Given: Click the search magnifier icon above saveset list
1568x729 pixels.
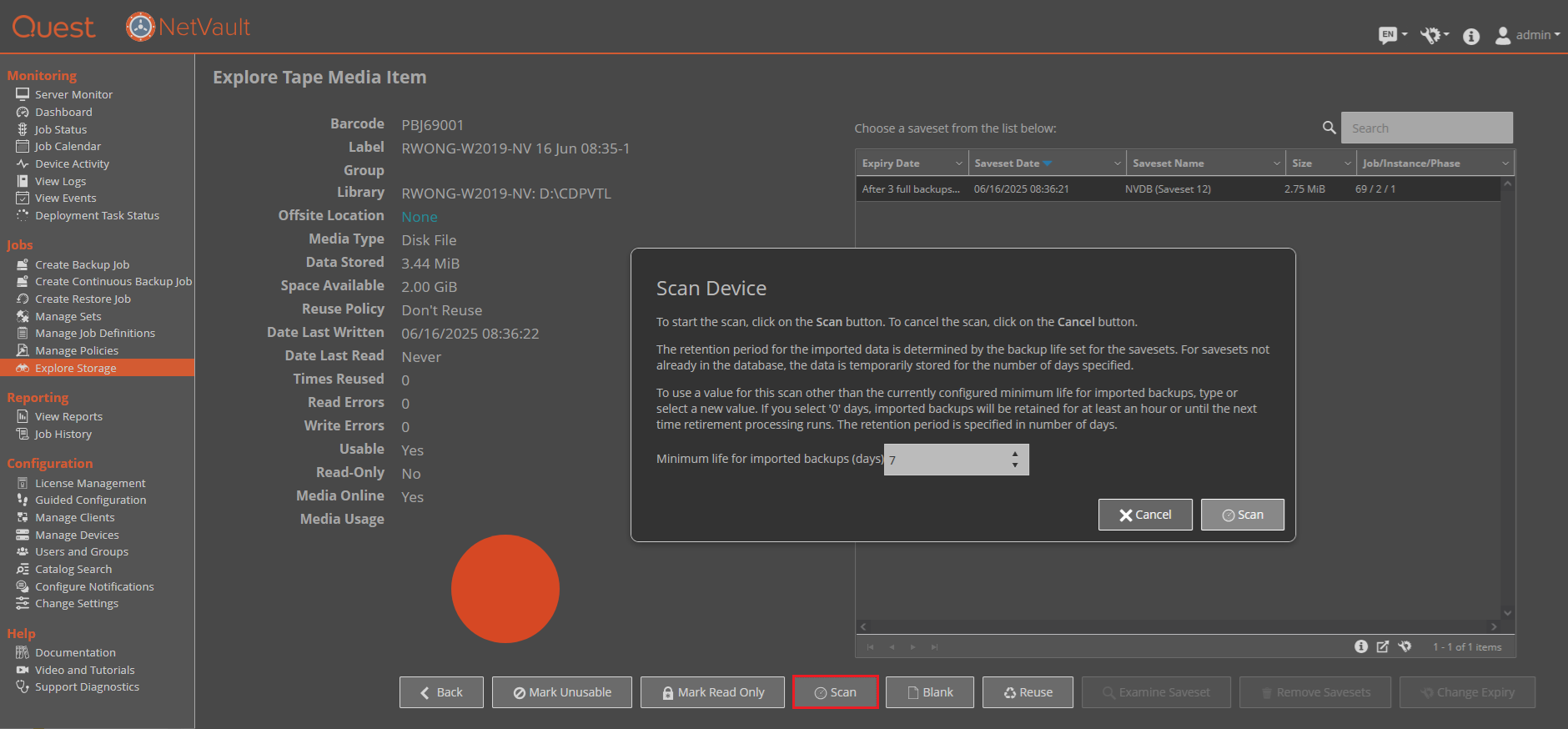Looking at the screenshot, I should coord(1329,128).
